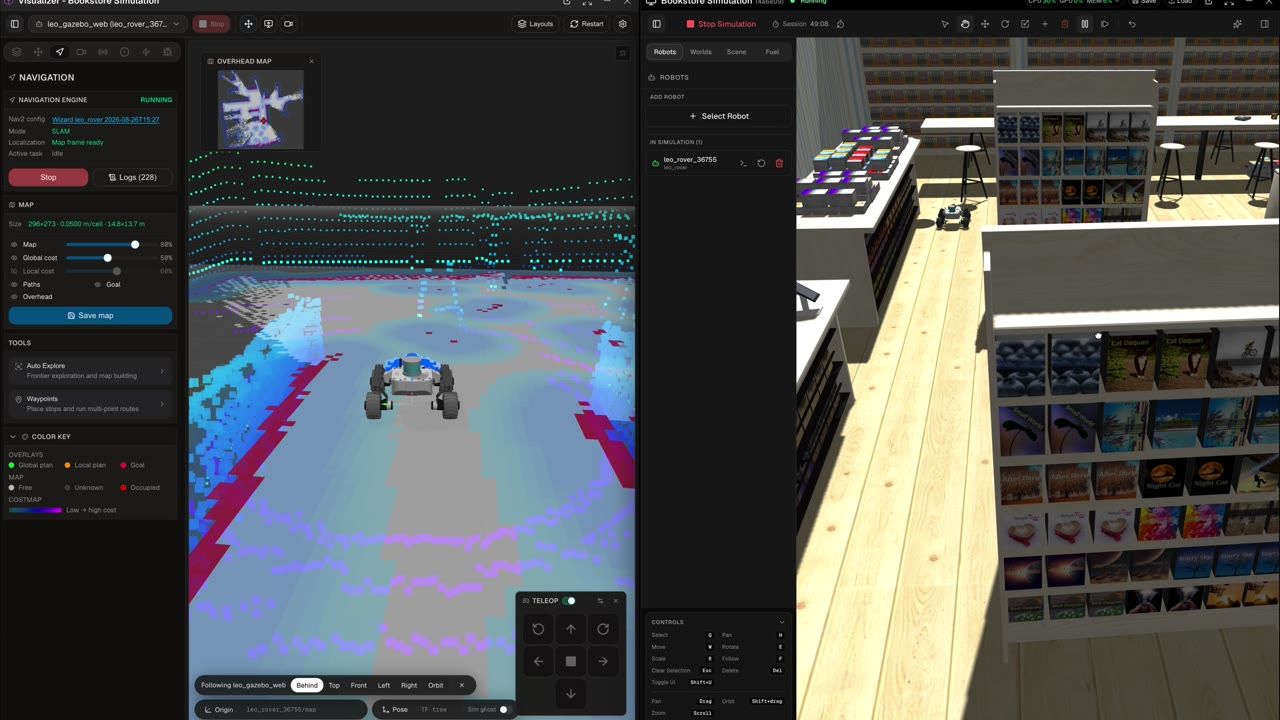The image size is (1280, 720).
Task: Drive rover forward with Teleop up arrow
Action: 571,629
